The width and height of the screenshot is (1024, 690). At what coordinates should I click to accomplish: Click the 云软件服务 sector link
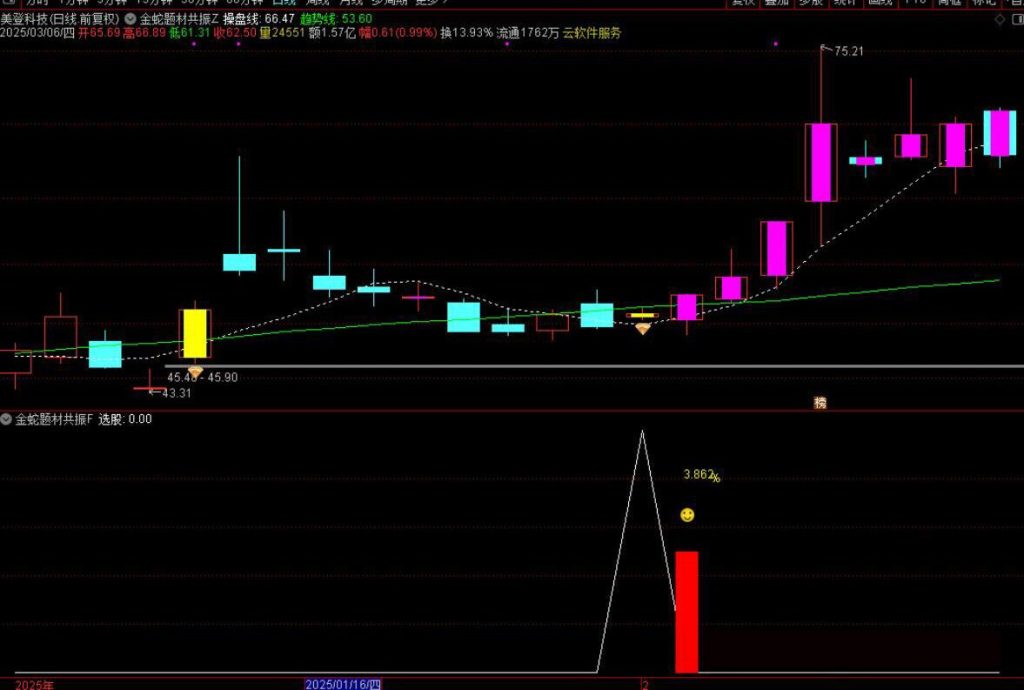[x=591, y=33]
